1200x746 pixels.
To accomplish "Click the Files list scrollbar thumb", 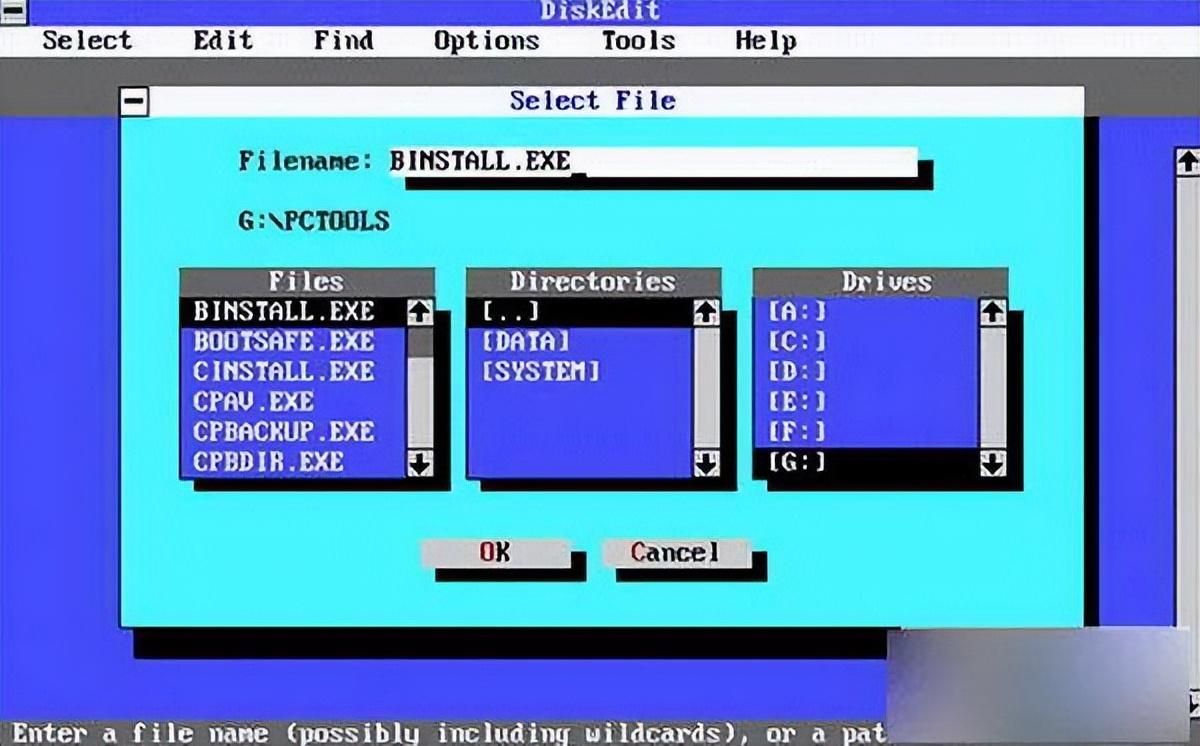I will pos(421,342).
